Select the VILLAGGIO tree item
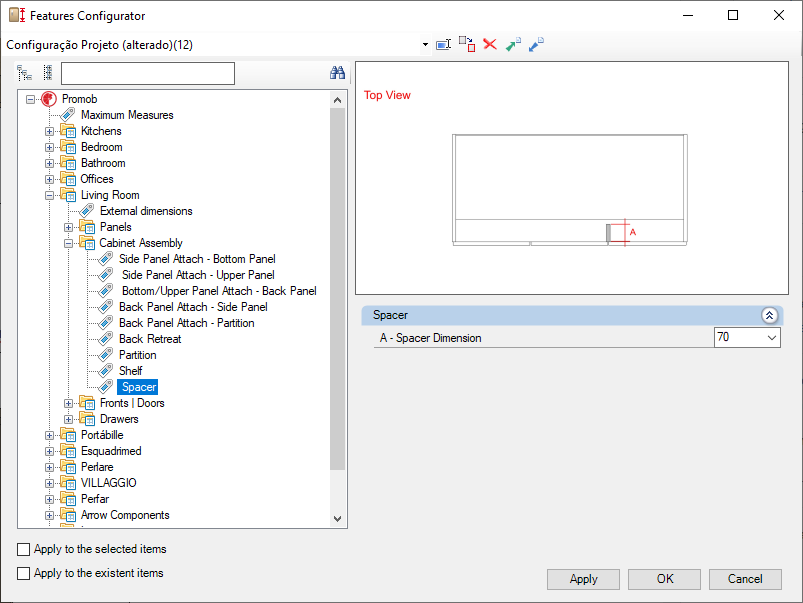803x603 pixels. pyautogui.click(x=109, y=483)
